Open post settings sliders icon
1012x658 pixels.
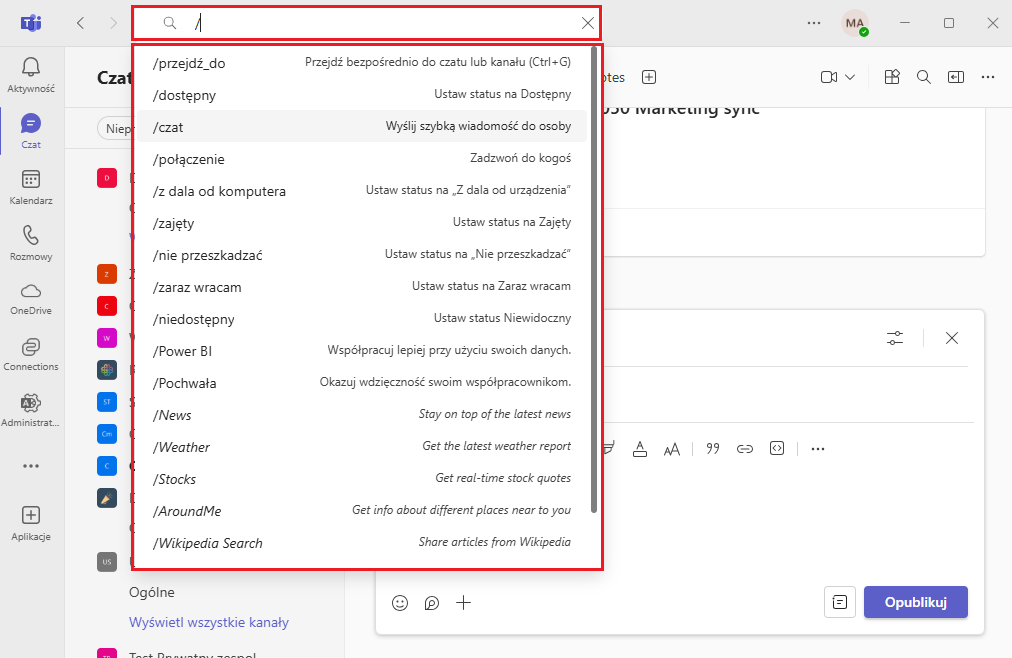pos(895,338)
